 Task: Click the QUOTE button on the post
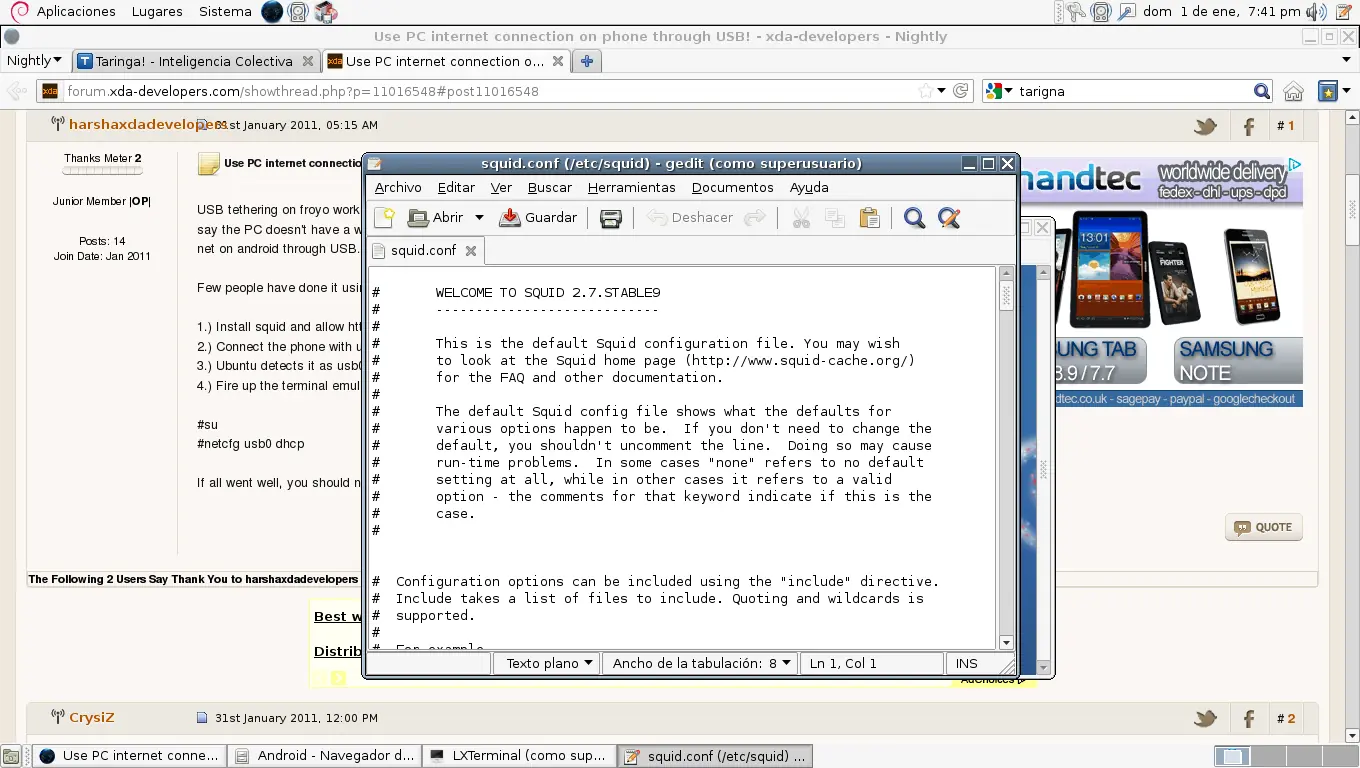1264,527
